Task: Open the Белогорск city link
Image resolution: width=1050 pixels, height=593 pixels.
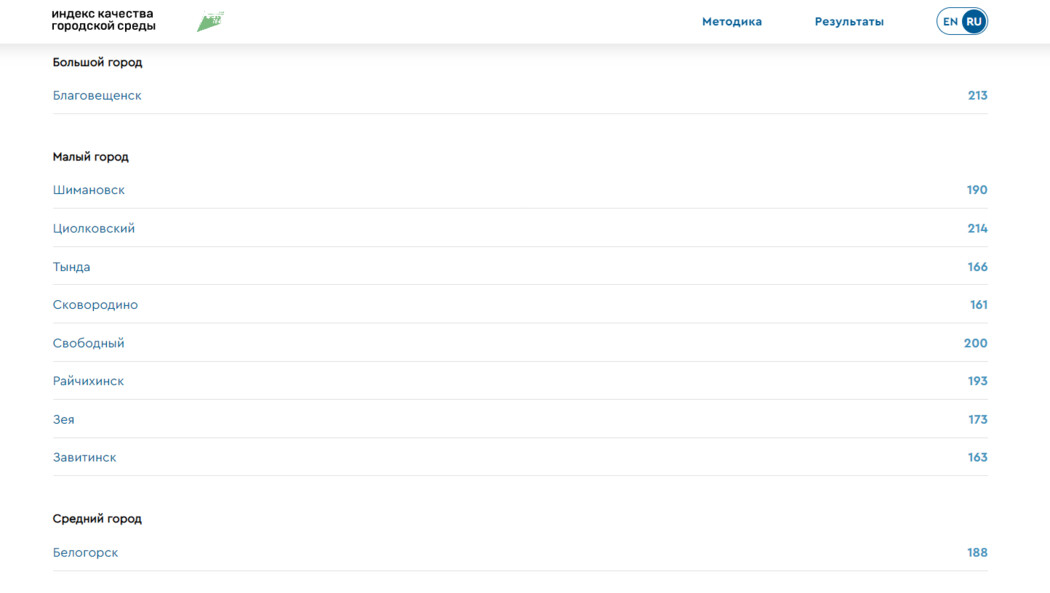Action: coord(85,552)
